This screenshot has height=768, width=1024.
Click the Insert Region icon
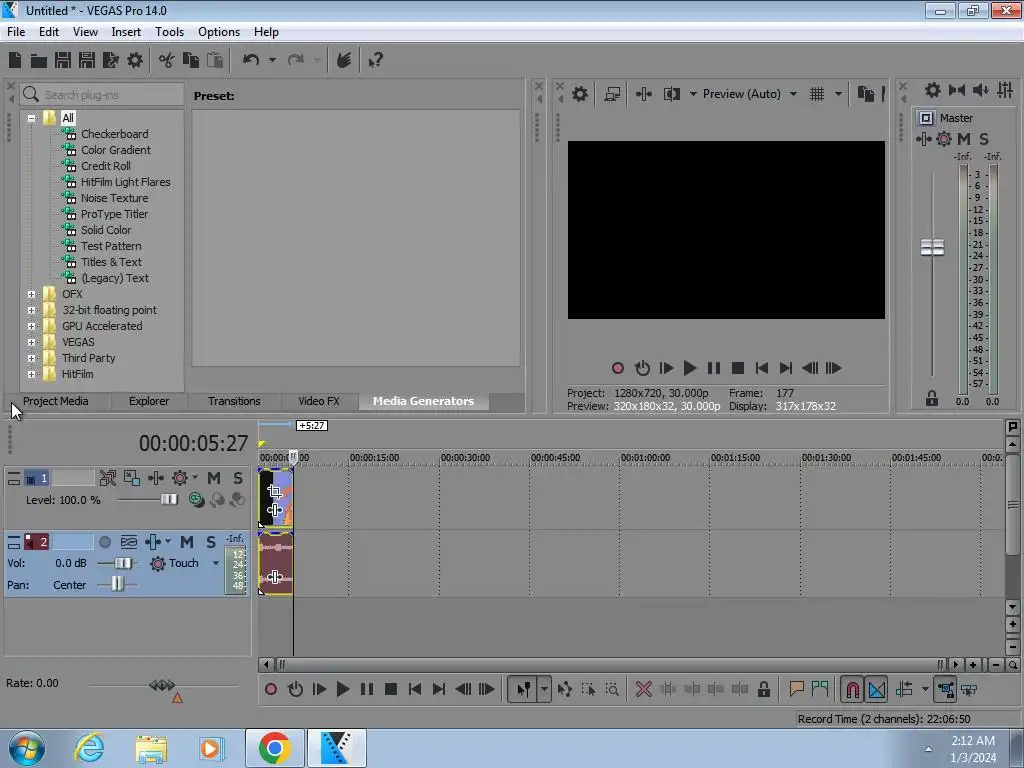(820, 689)
